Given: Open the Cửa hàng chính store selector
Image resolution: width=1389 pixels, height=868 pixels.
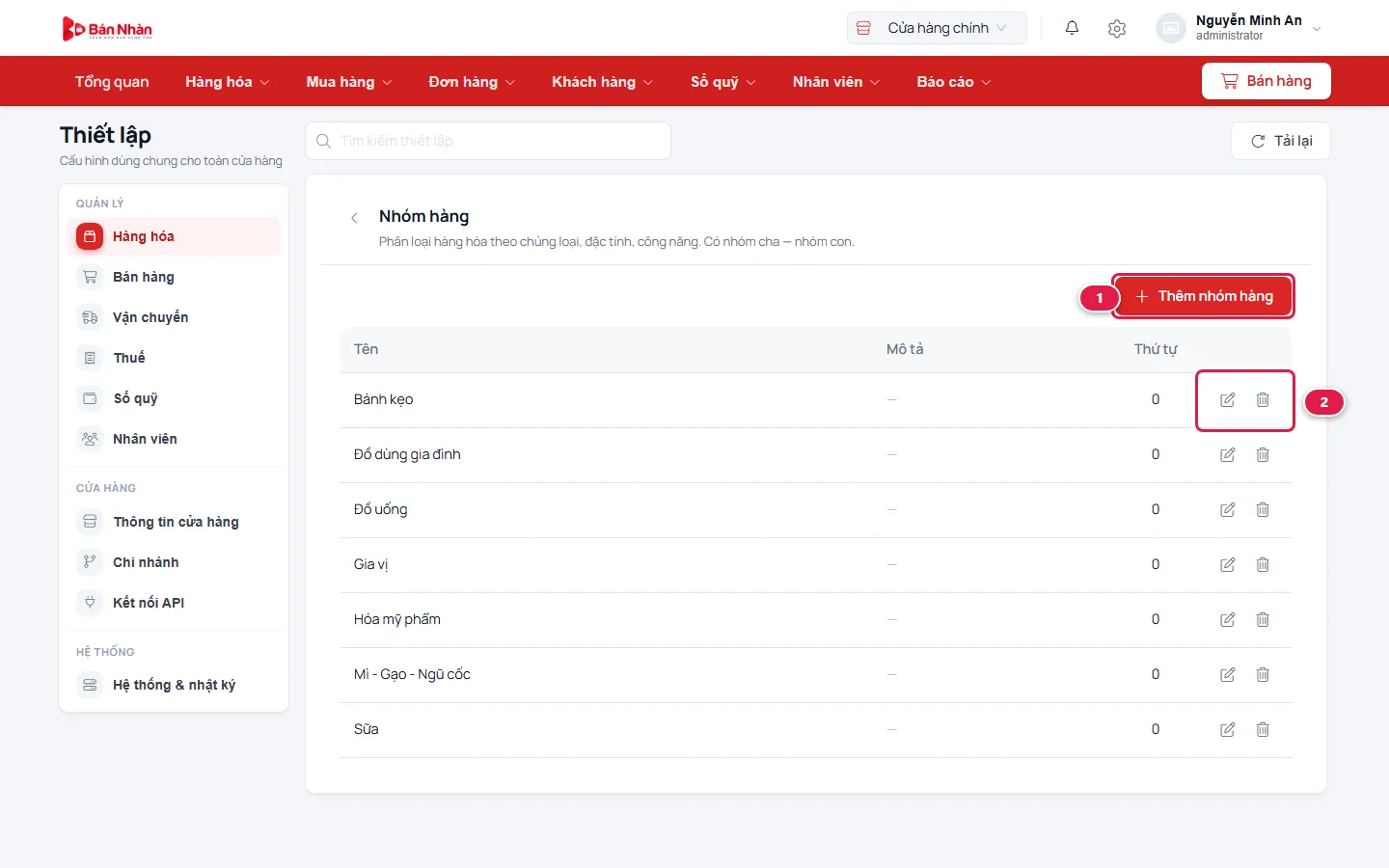Looking at the screenshot, I should click(937, 28).
